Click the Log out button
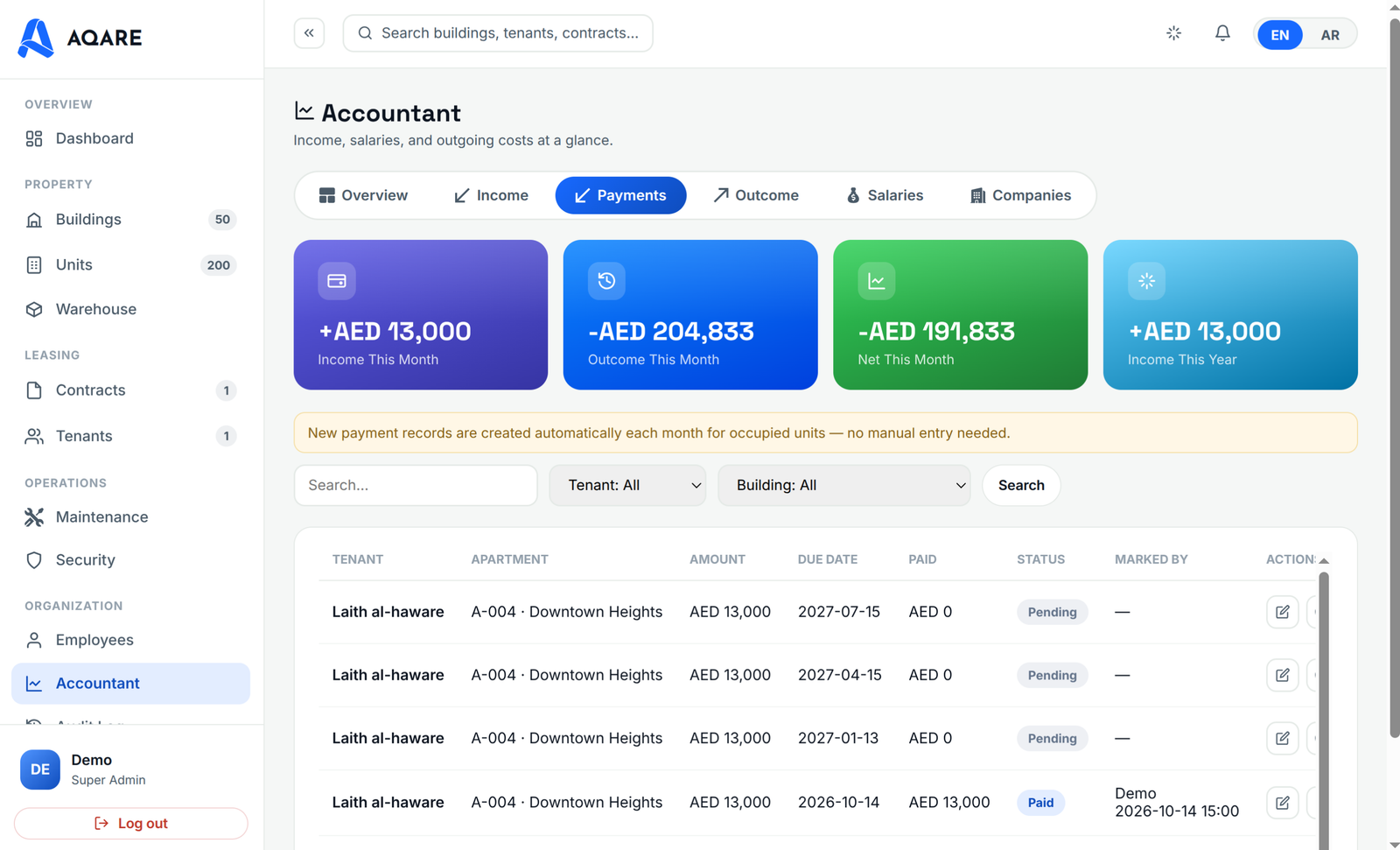 (130, 823)
